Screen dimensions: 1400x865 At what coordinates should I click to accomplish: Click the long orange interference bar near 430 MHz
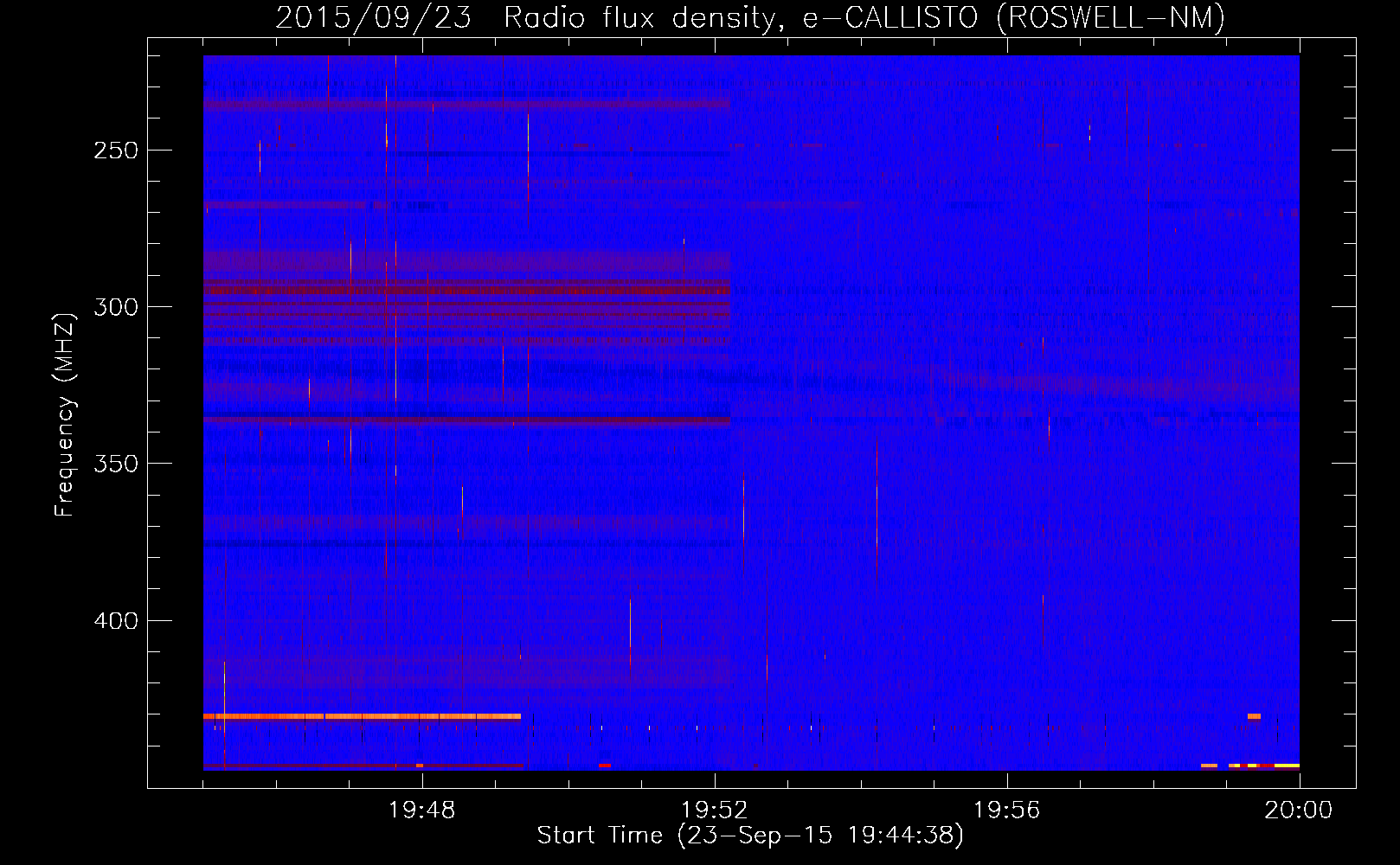(x=362, y=716)
